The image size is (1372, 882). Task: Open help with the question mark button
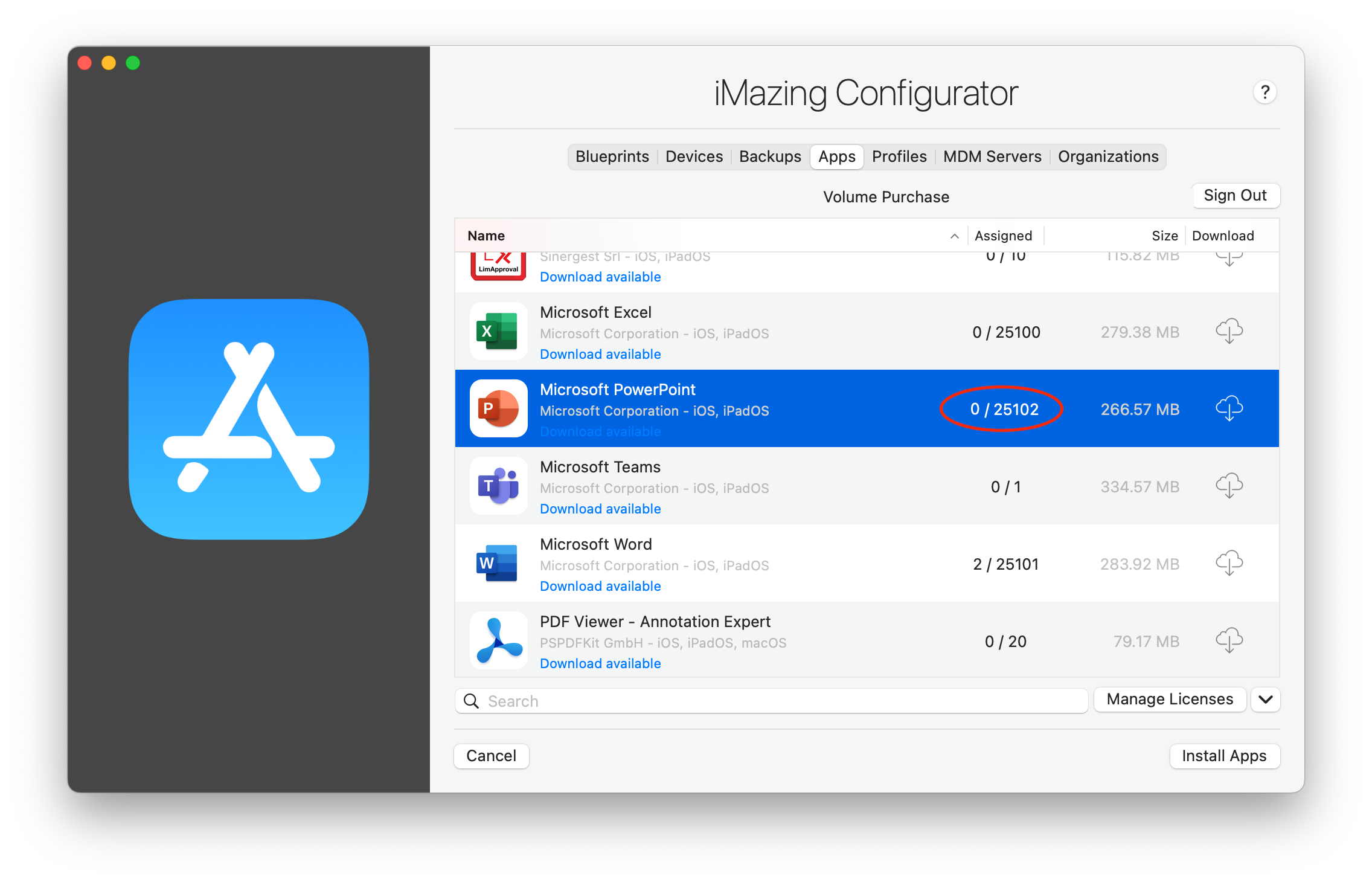(x=1265, y=92)
